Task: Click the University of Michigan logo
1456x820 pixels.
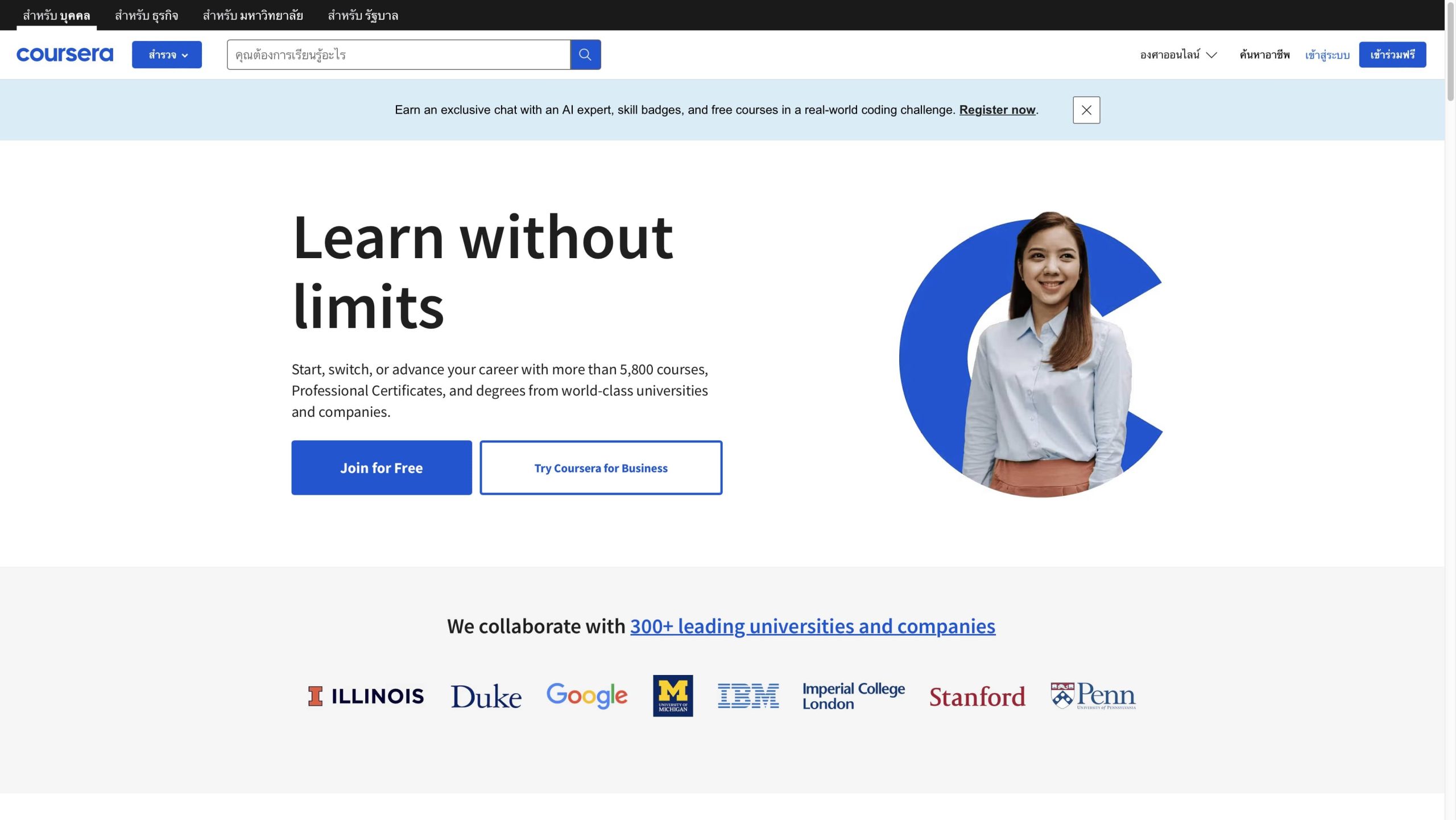Action: tap(673, 695)
